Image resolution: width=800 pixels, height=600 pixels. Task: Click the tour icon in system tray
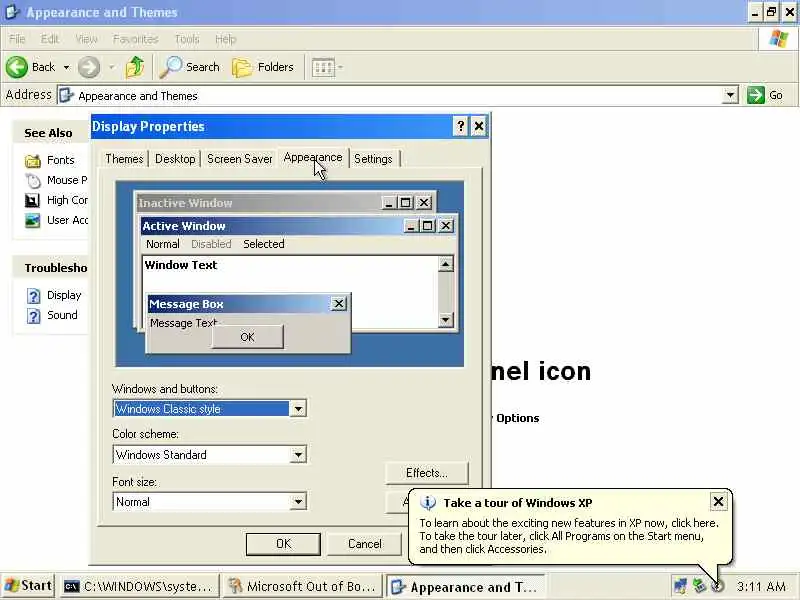click(718, 586)
